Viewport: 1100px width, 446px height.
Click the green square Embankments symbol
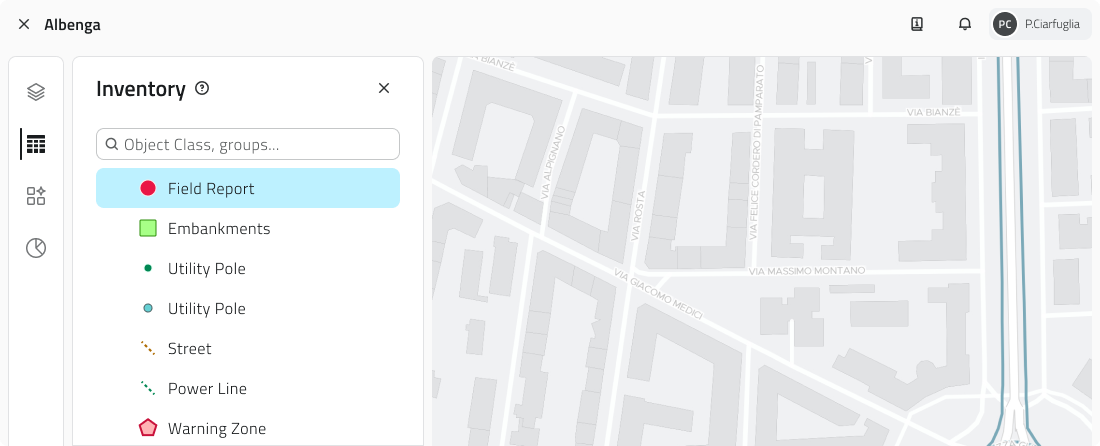pyautogui.click(x=148, y=228)
